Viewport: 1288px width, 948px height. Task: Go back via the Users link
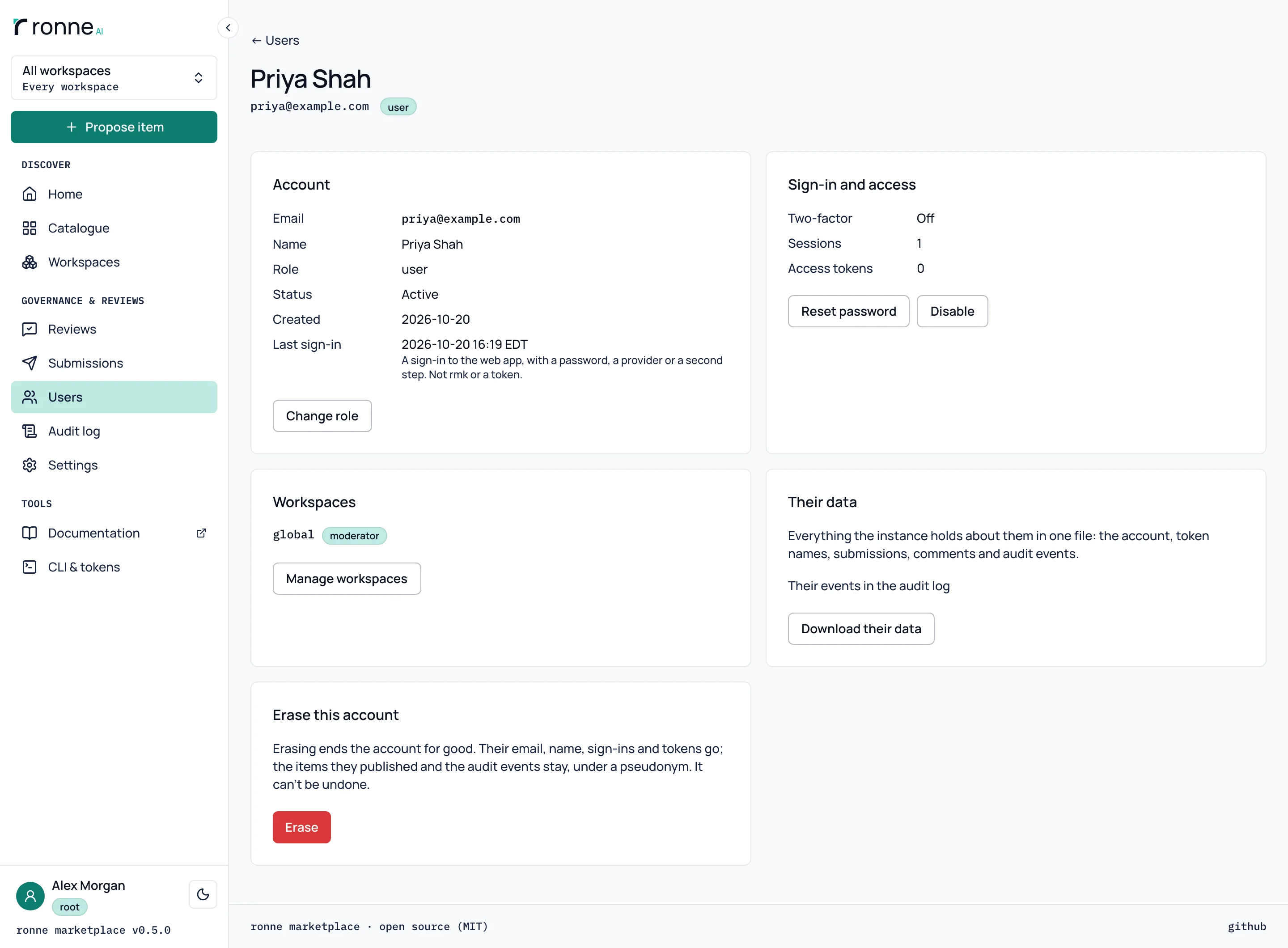(x=275, y=40)
